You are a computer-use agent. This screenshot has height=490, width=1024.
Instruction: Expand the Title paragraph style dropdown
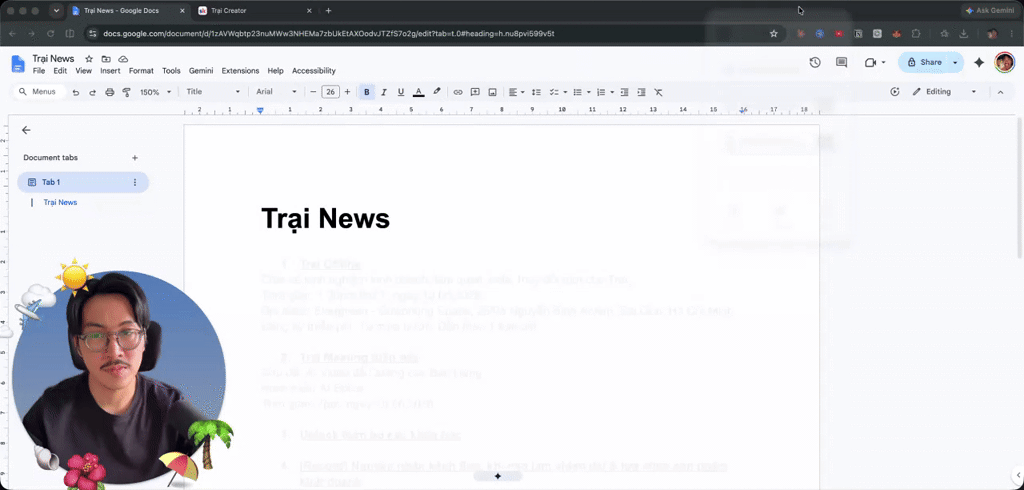[x=213, y=92]
